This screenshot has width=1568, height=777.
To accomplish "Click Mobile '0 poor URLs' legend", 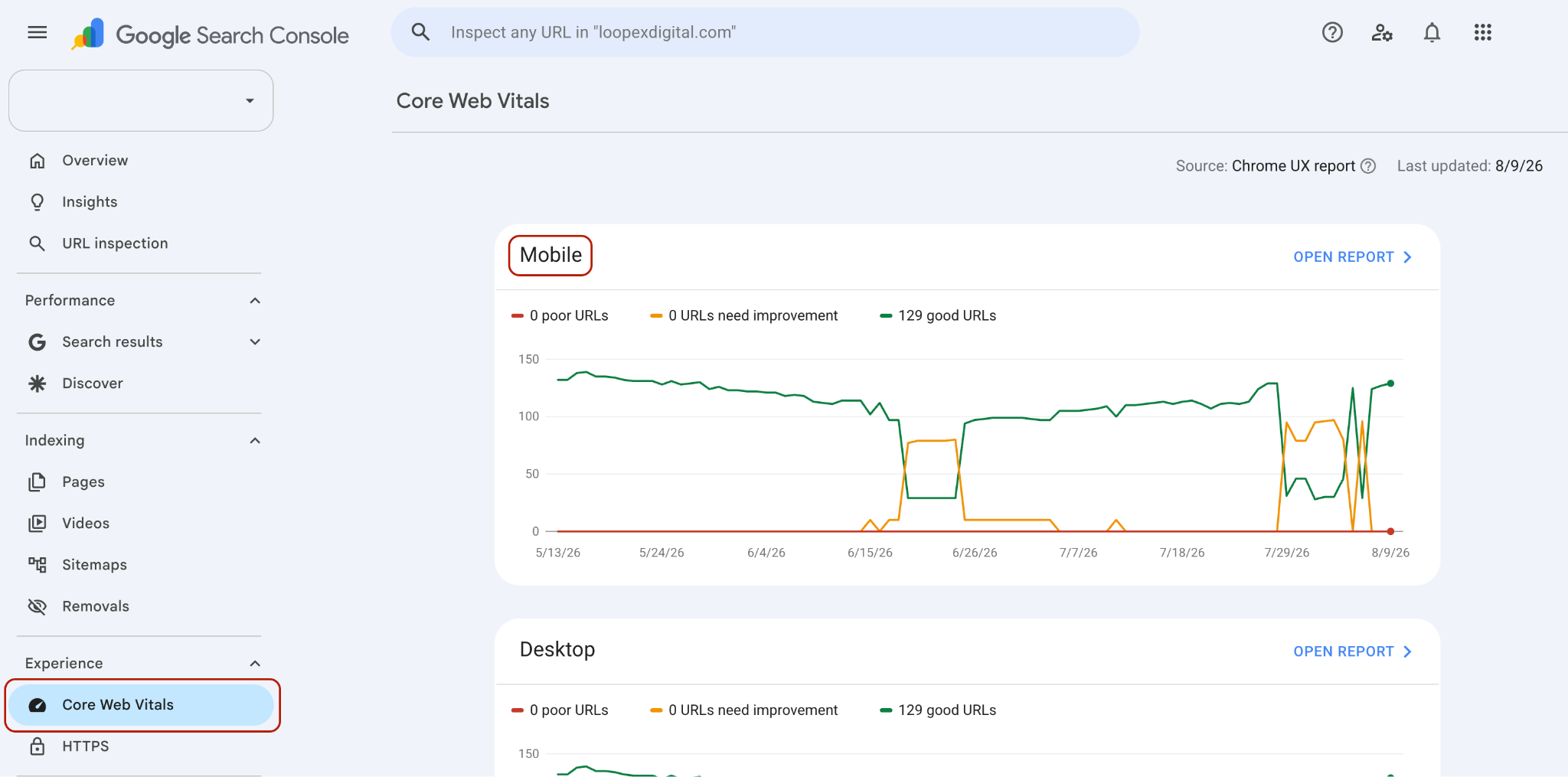I will 560,315.
